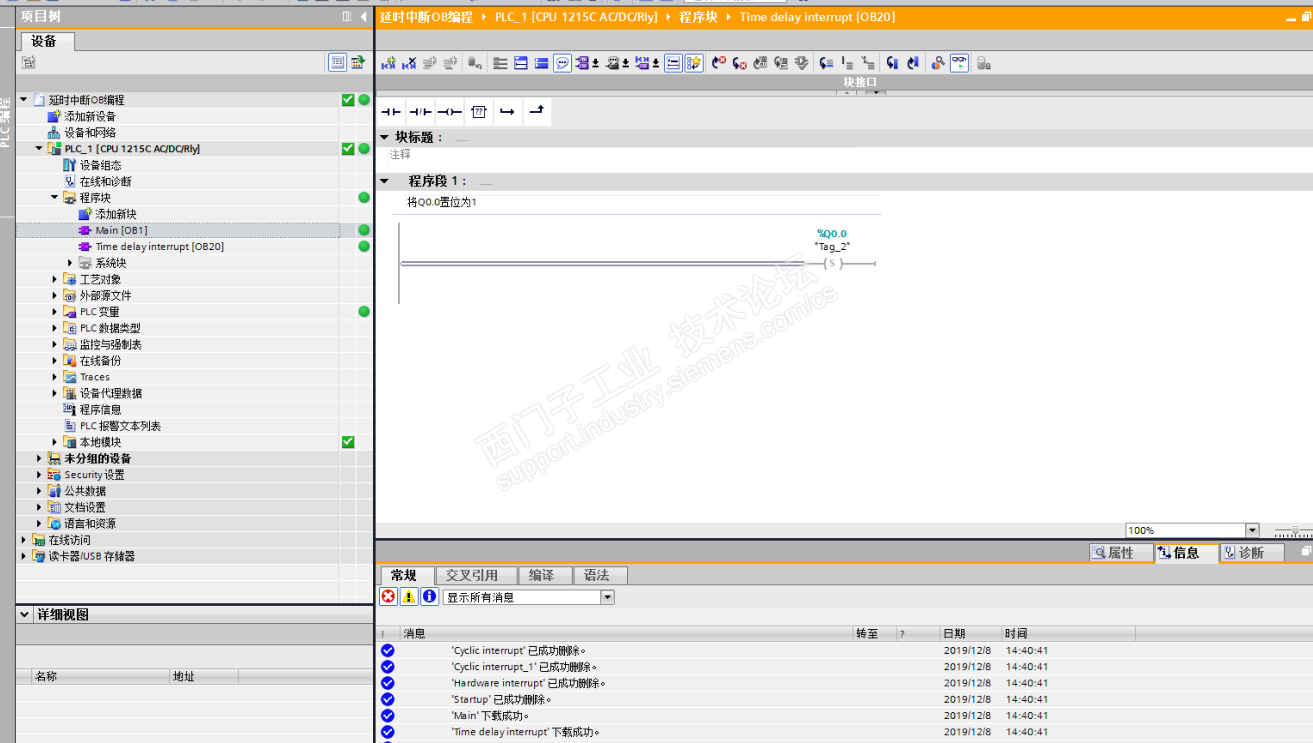Toggle the warnings filter yellow icon
Viewport: 1313px width, 743px height.
pyautogui.click(x=409, y=597)
